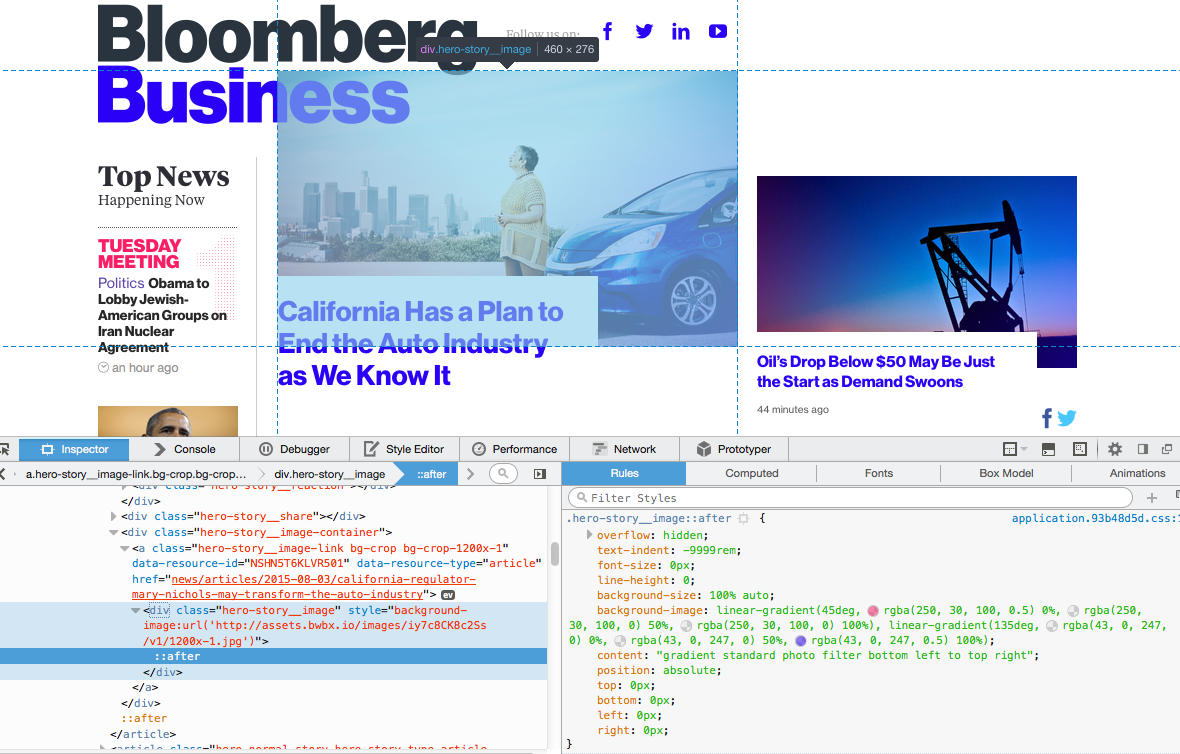
Task: Open the Style Editor panel
Action: (404, 449)
